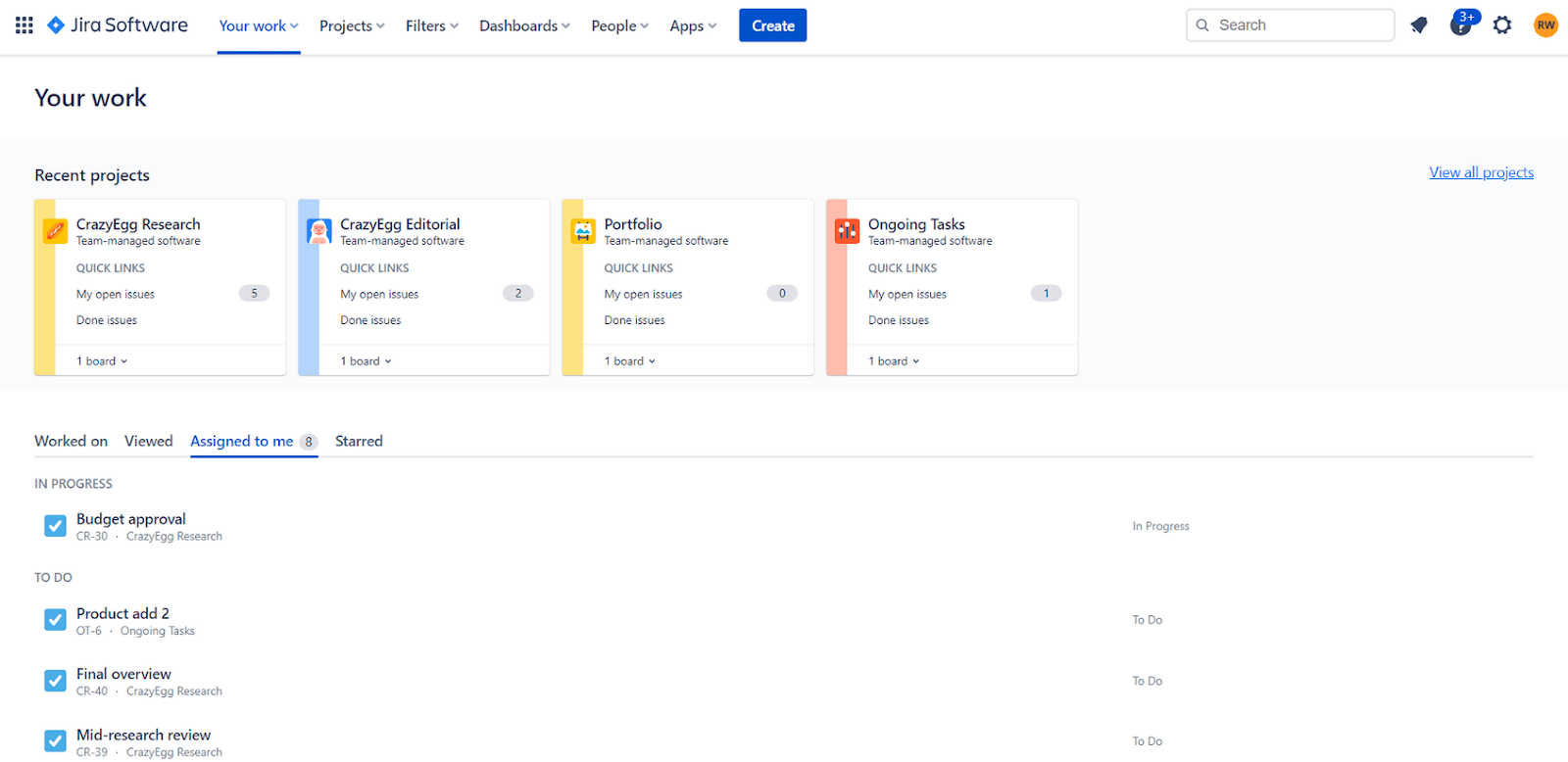Open Done issues in Ongoing Tasks

pos(899,320)
